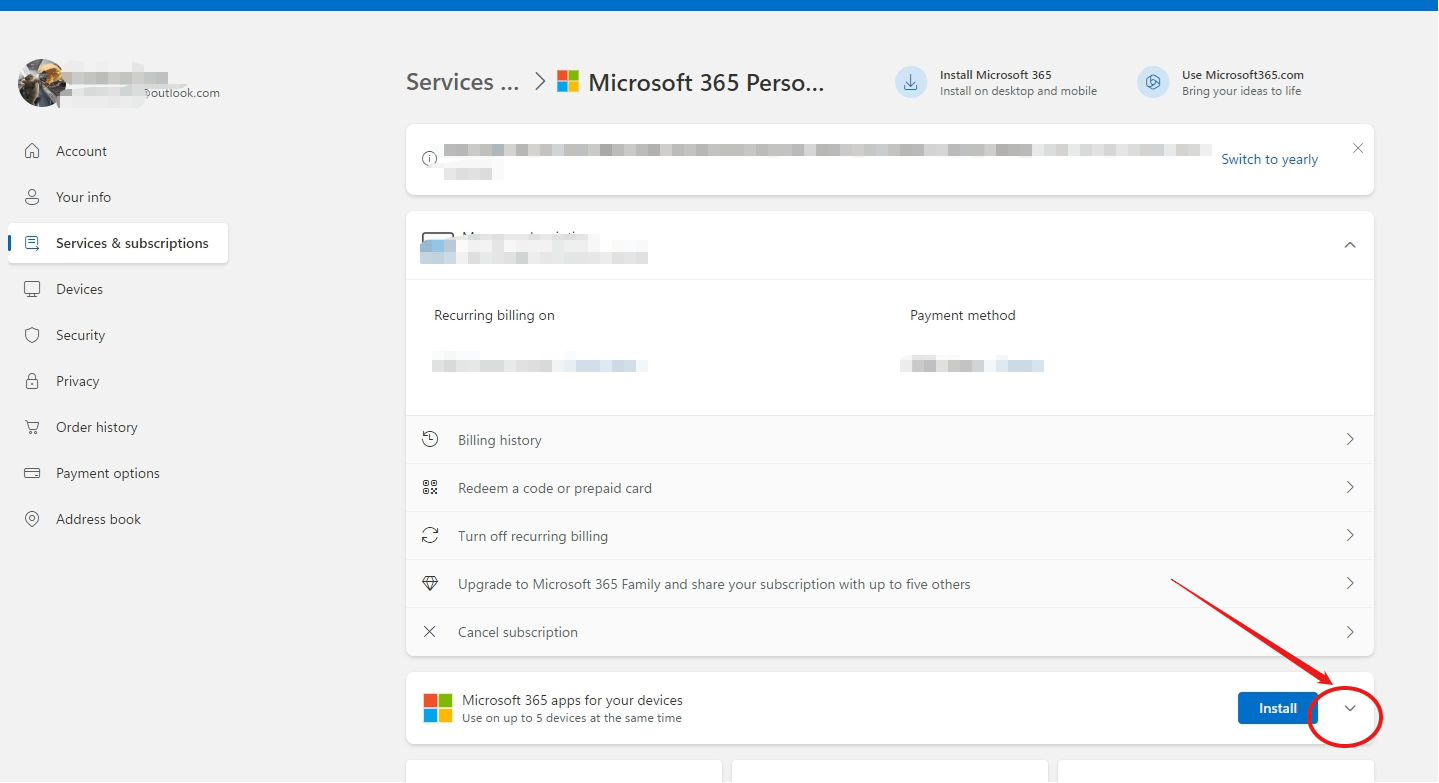
Task: Click the Security shield icon
Action: 32,335
